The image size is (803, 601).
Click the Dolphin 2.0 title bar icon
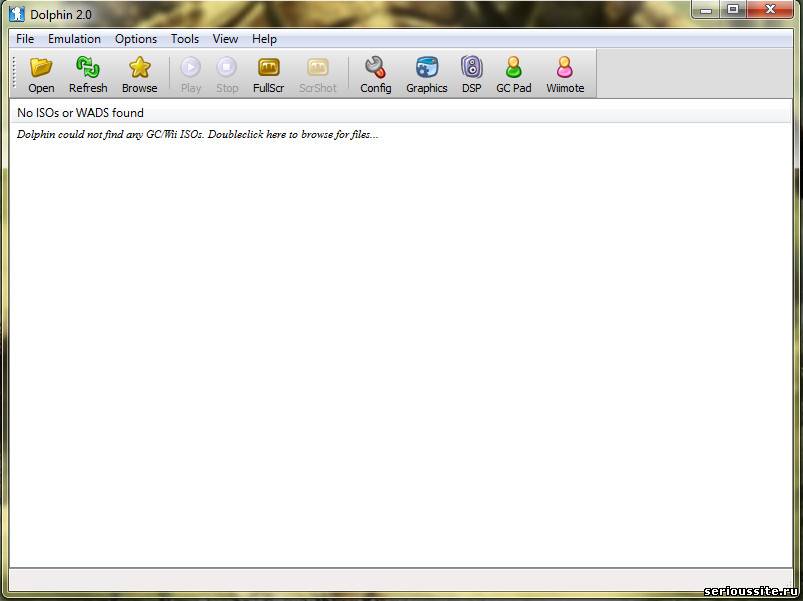[x=17, y=14]
